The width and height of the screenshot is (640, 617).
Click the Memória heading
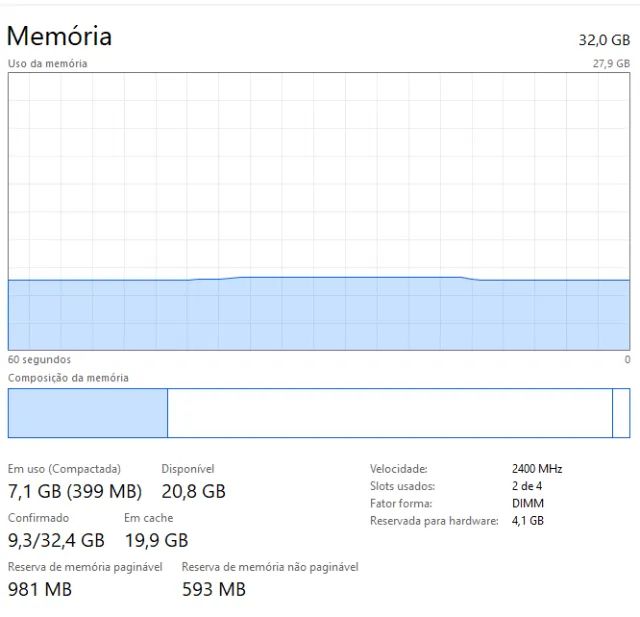click(x=59, y=36)
